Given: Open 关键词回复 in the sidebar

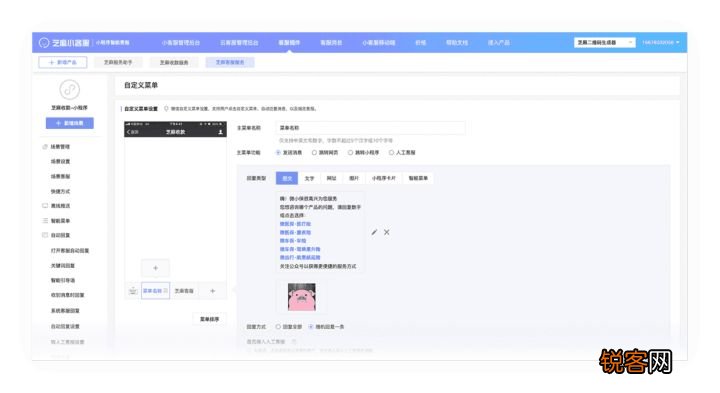Looking at the screenshot, I should [63, 265].
